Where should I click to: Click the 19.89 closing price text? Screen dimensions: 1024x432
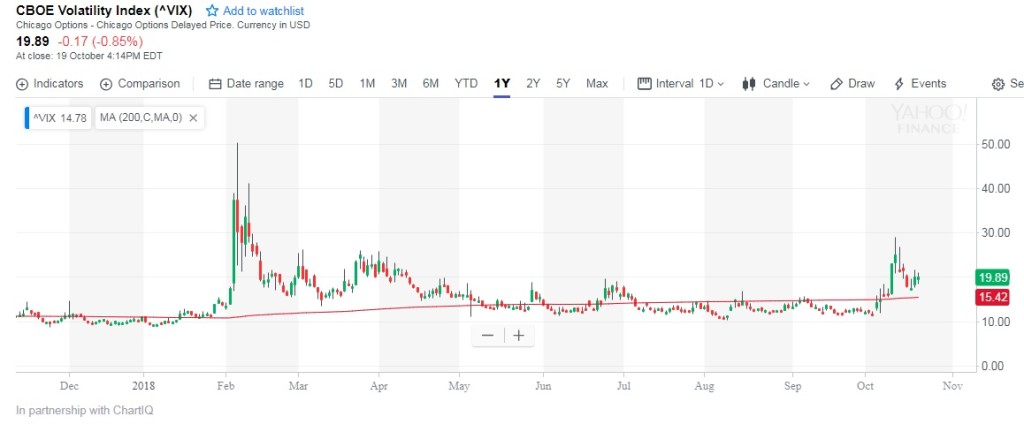point(32,42)
